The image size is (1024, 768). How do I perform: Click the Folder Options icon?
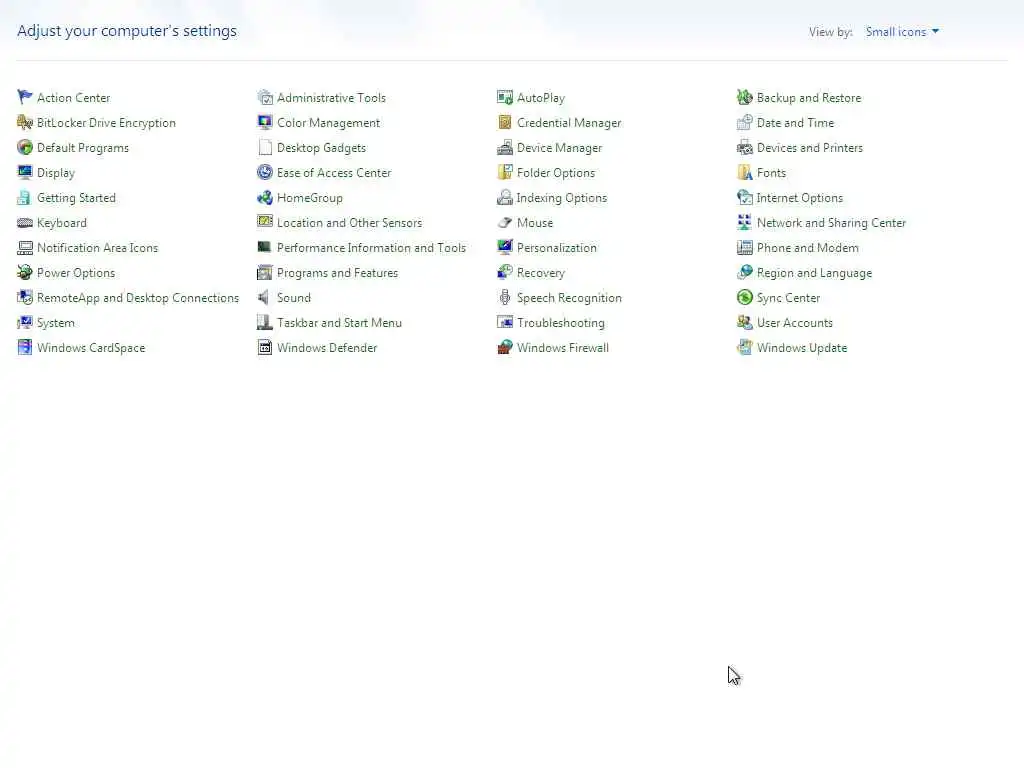[x=505, y=172]
